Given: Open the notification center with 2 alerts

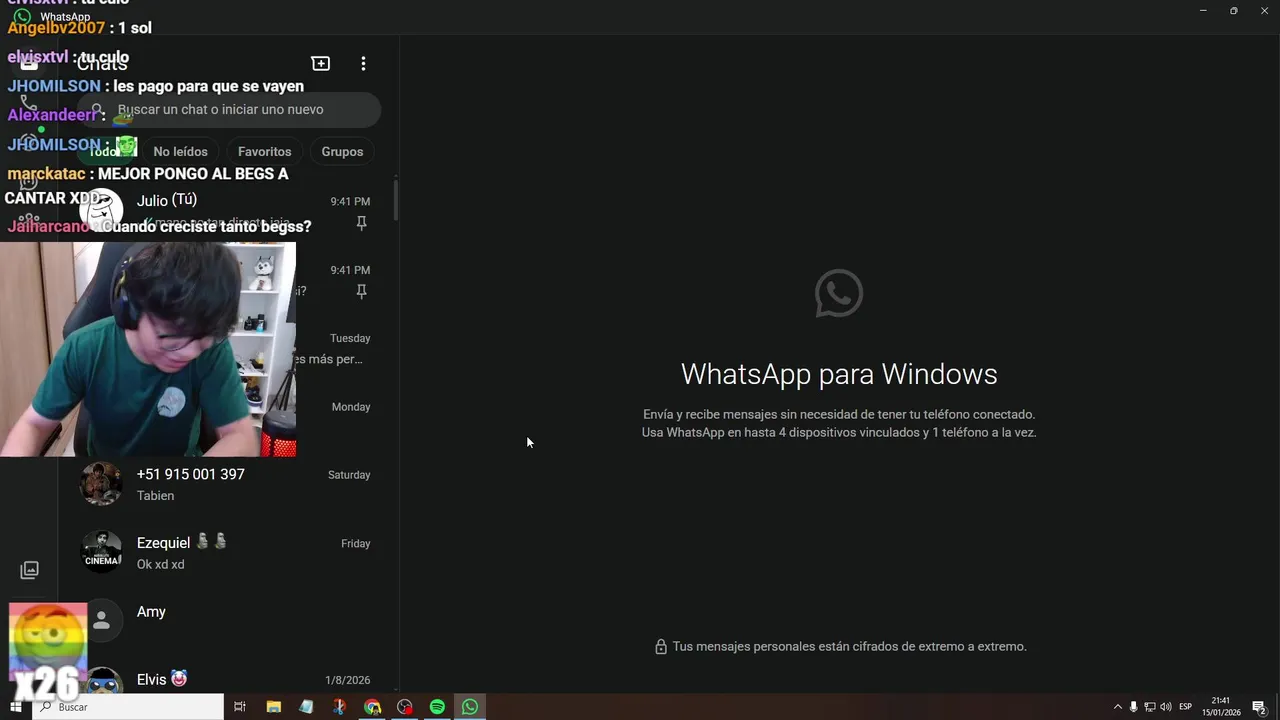Looking at the screenshot, I should click(1260, 707).
